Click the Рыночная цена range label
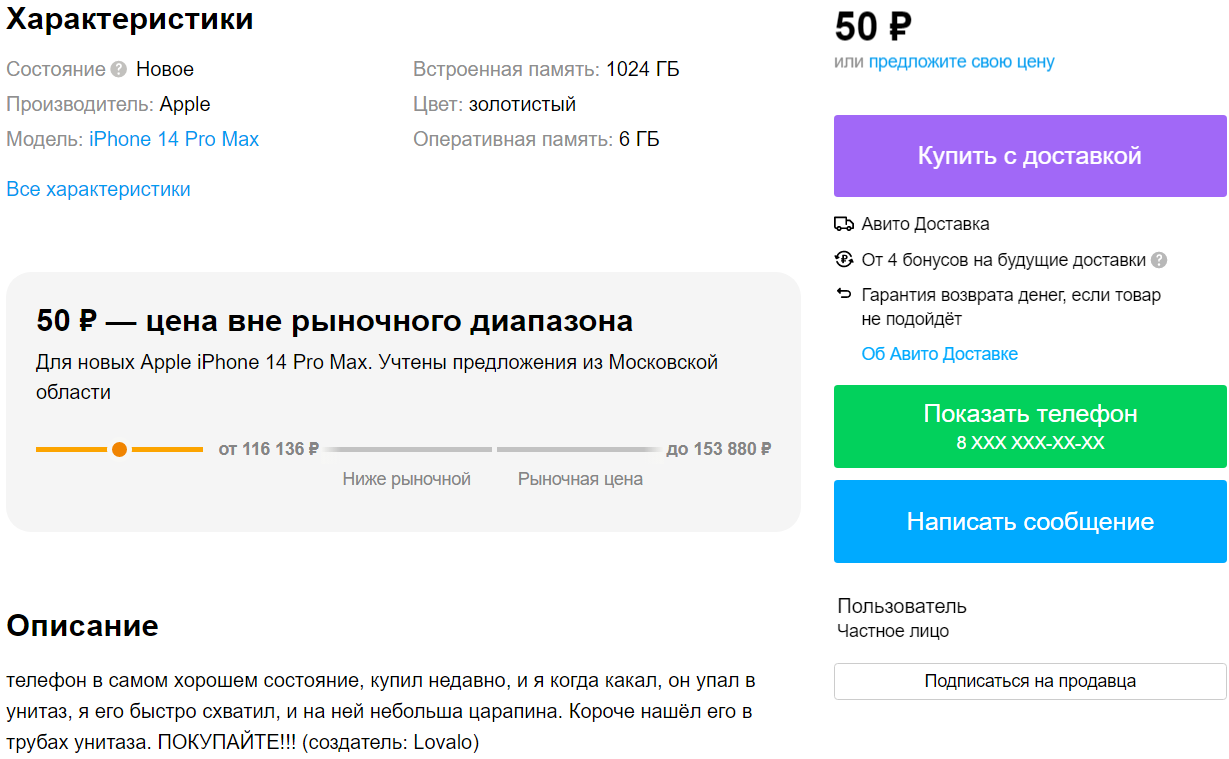Viewport: 1229px width, 759px height. point(580,479)
